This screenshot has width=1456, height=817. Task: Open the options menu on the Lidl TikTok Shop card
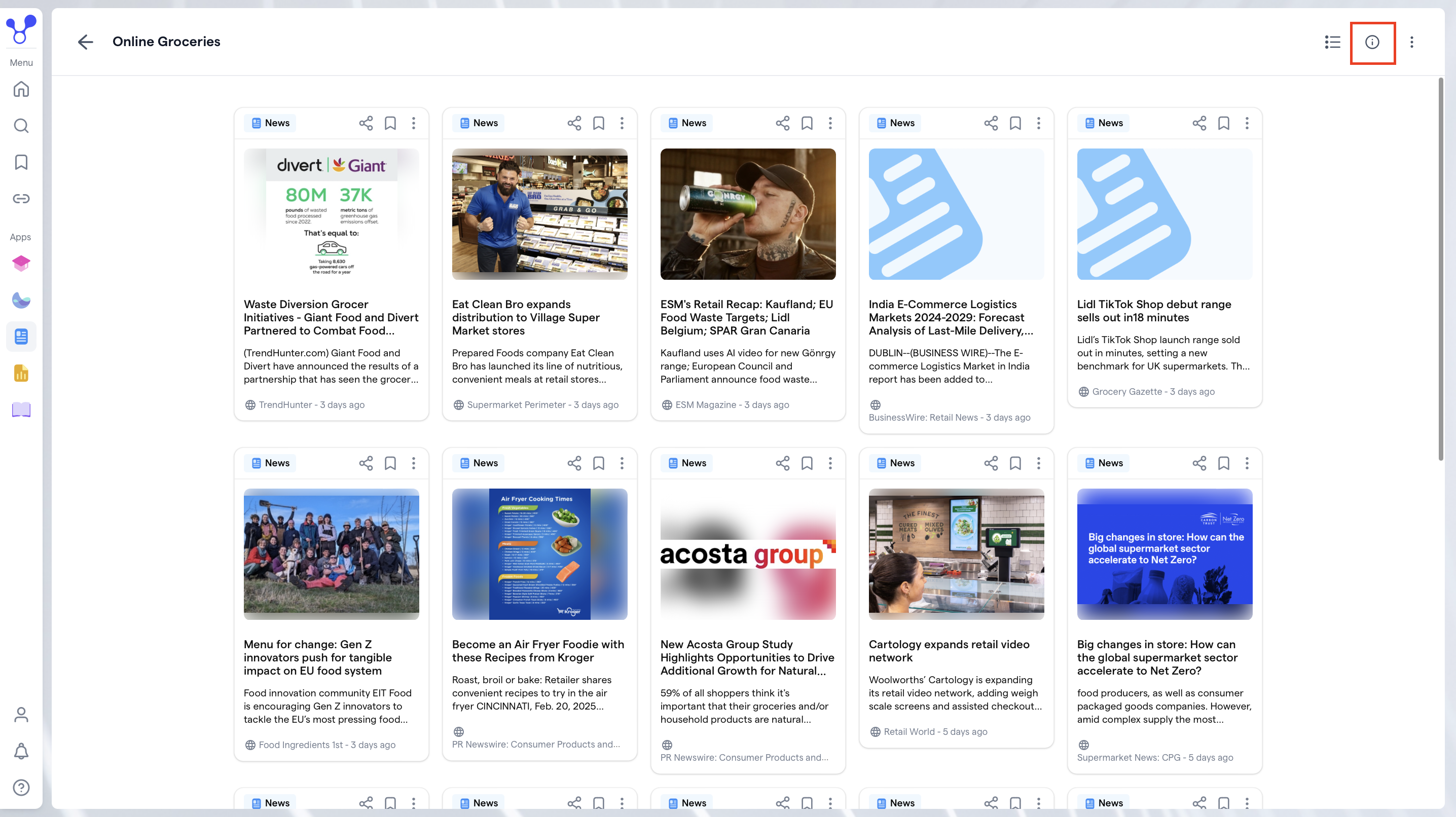[1247, 123]
